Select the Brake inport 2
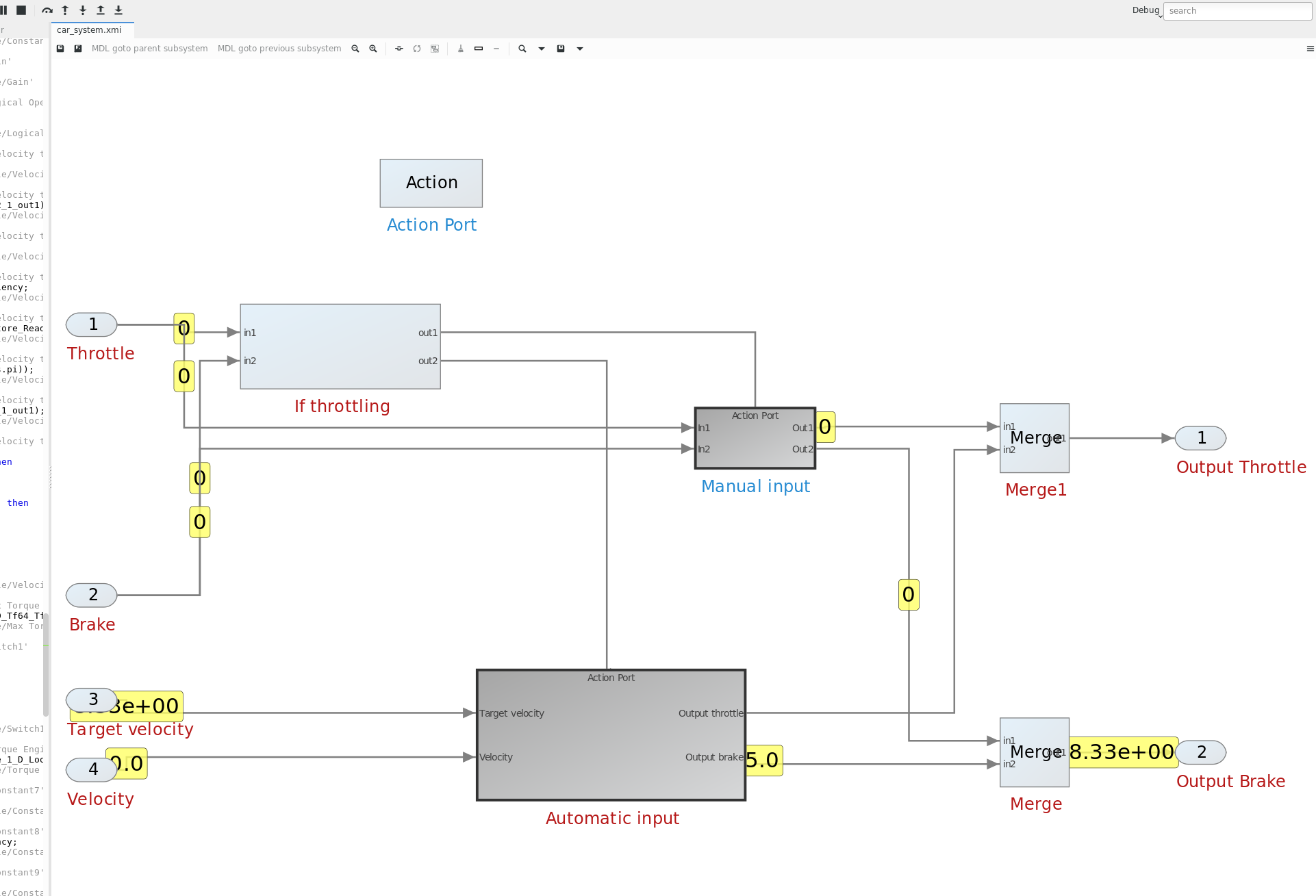Image resolution: width=1316 pixels, height=896 pixels. 92,595
